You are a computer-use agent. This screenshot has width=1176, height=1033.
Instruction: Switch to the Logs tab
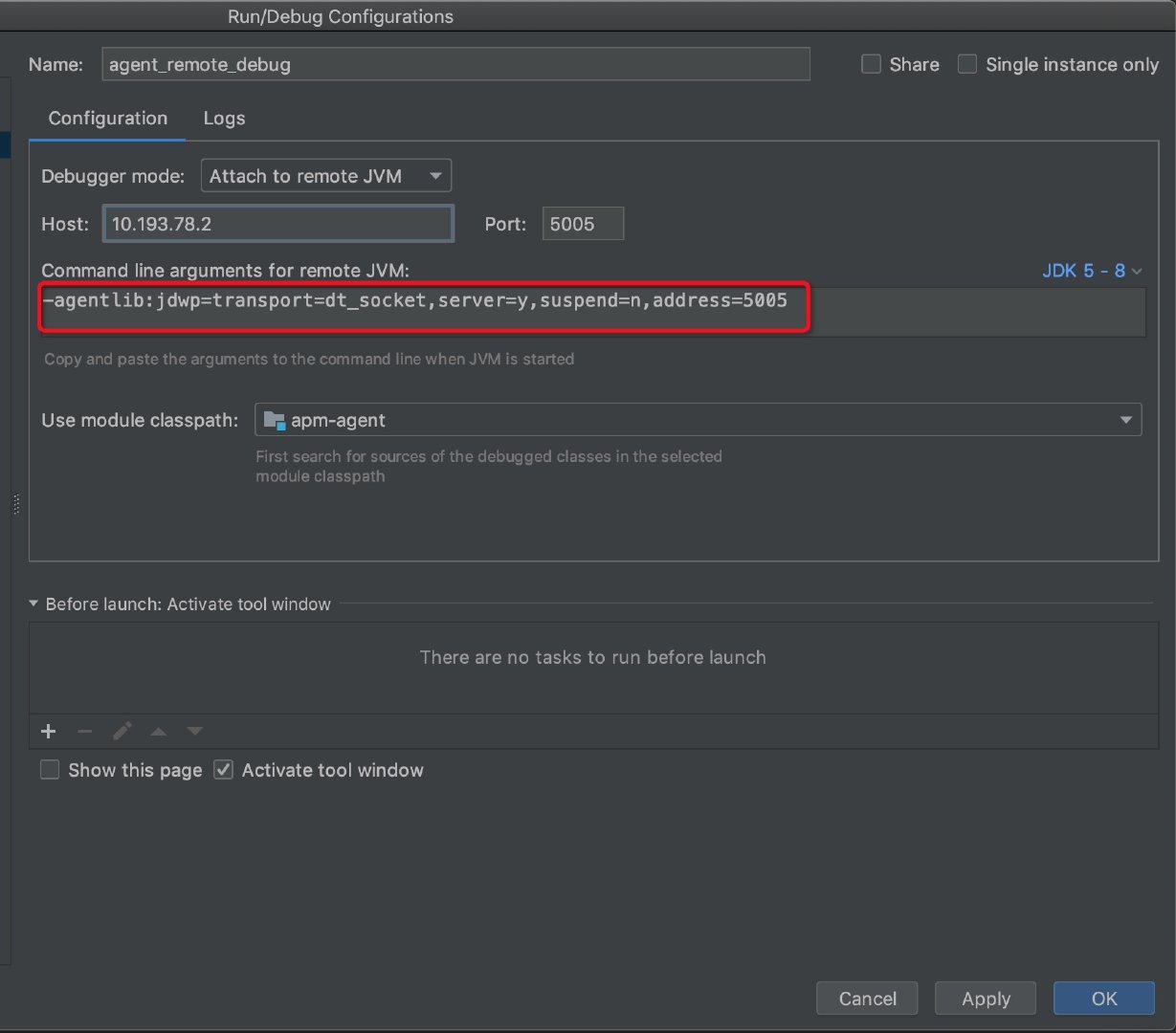pyautogui.click(x=224, y=119)
